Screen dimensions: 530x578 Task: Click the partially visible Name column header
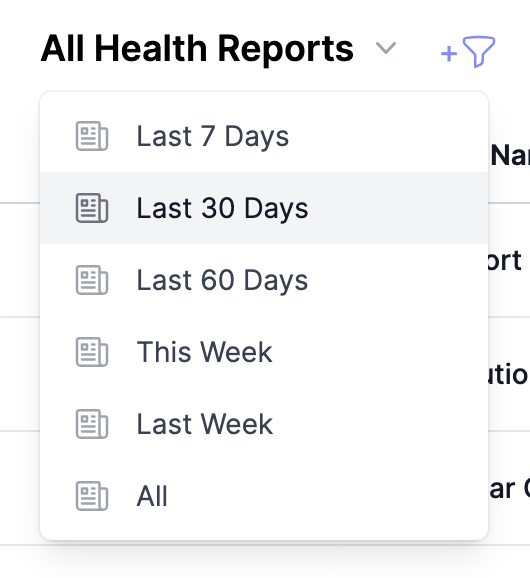510,155
